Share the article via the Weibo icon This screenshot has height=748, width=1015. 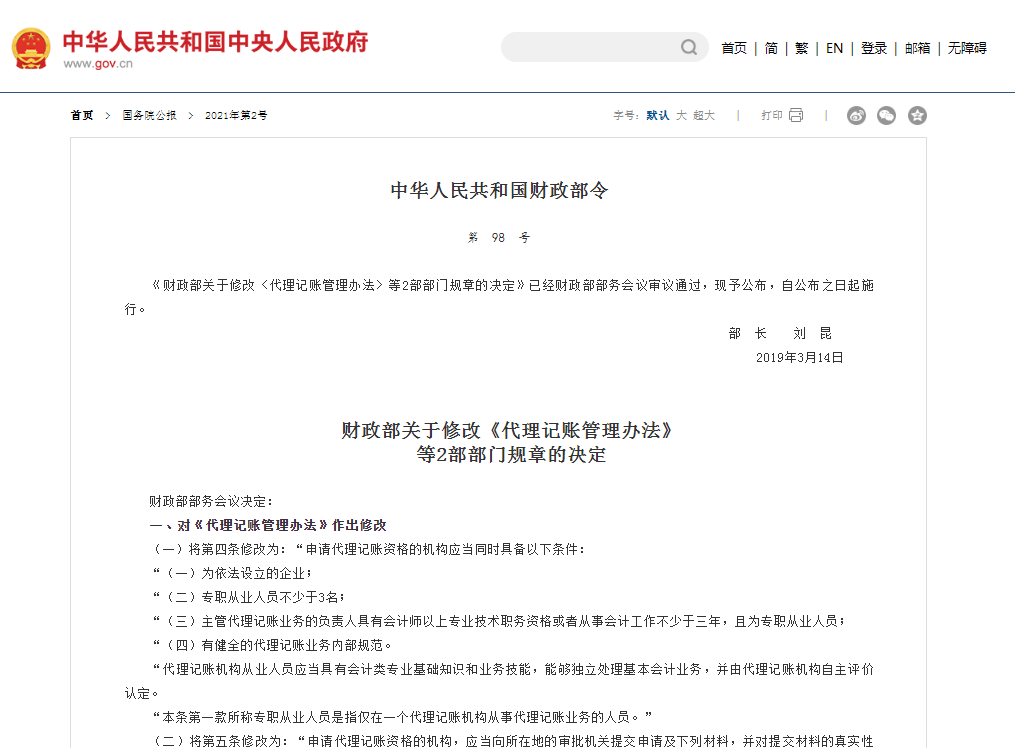[x=856, y=115]
